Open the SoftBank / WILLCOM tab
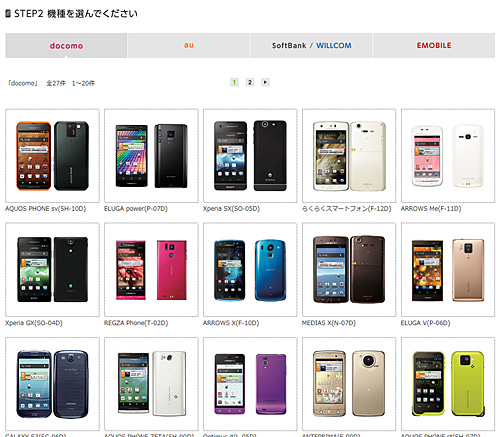Image resolution: width=500 pixels, height=437 pixels. point(311,45)
